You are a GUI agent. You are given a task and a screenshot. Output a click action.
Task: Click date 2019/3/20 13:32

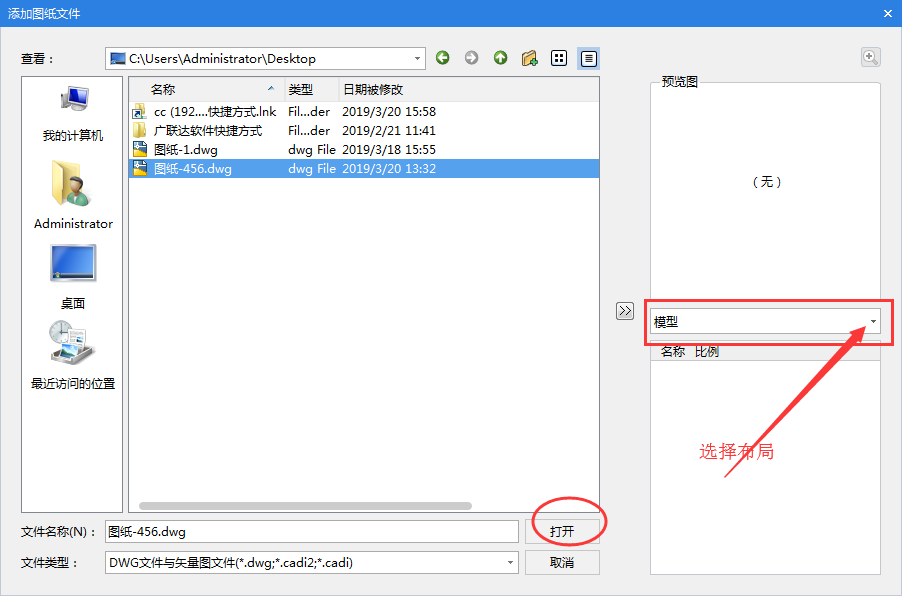389,169
